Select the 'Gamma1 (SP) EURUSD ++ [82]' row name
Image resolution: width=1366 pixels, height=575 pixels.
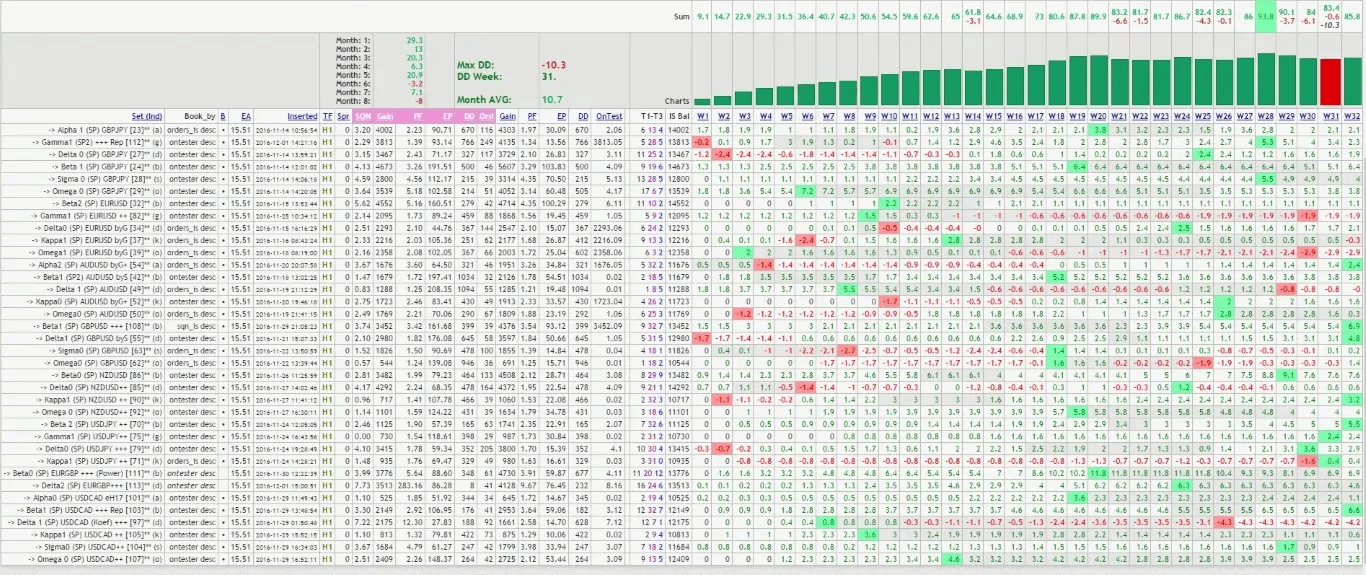pos(99,215)
